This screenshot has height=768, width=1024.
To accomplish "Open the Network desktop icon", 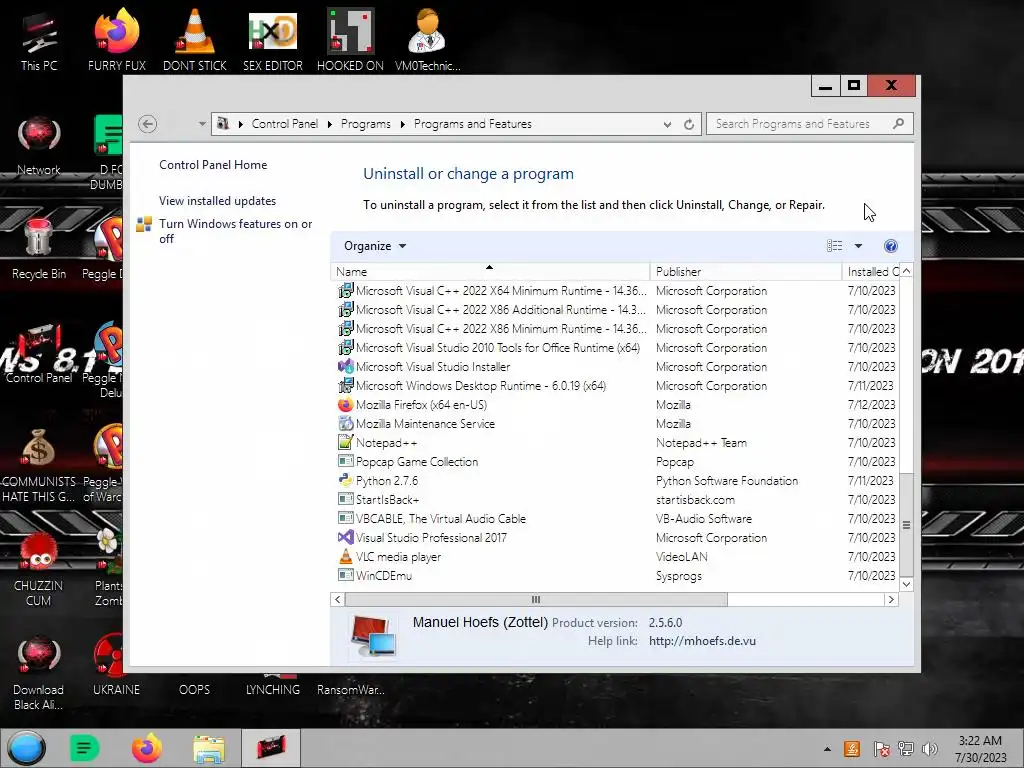I will pyautogui.click(x=39, y=146).
